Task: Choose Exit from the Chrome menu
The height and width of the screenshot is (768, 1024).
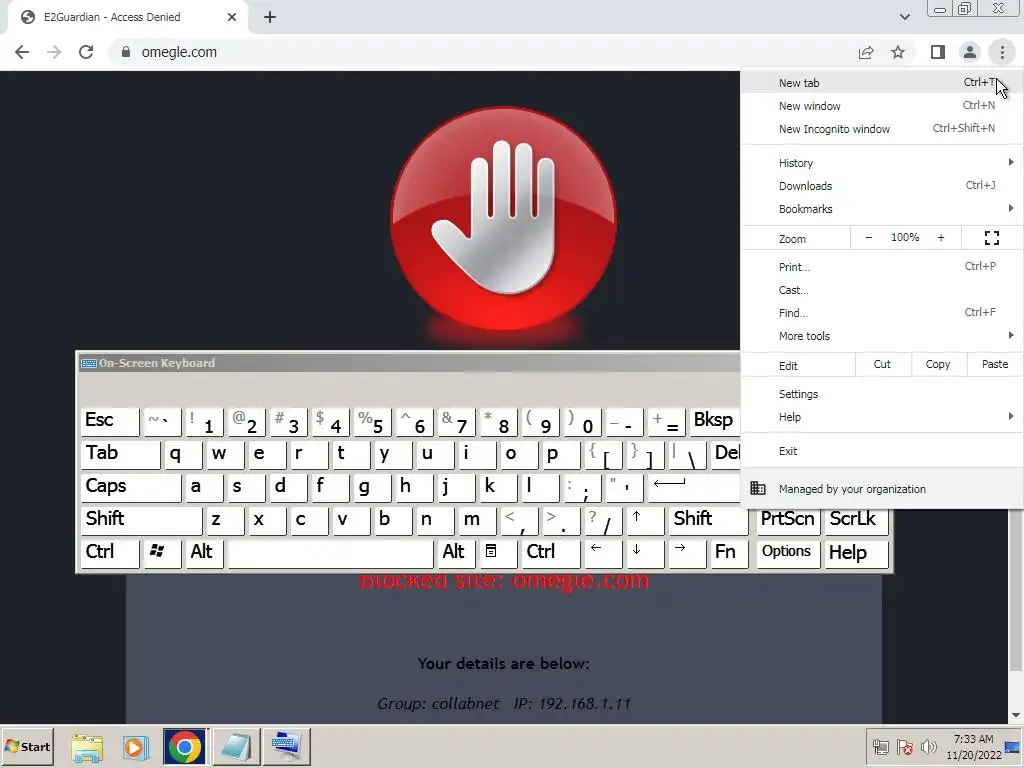Action: [x=882, y=451]
